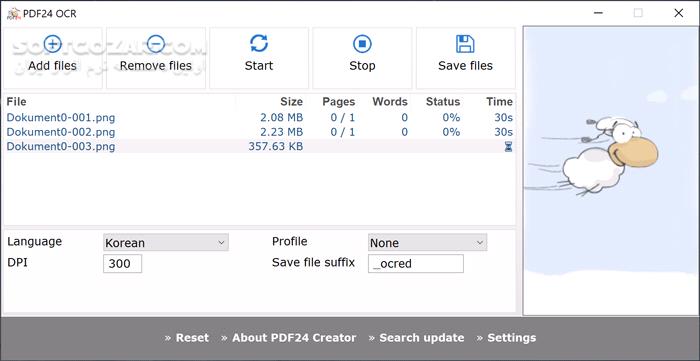Viewport: 700px width, 361px height.
Task: Click the Add files plus icon
Action: tap(53, 44)
